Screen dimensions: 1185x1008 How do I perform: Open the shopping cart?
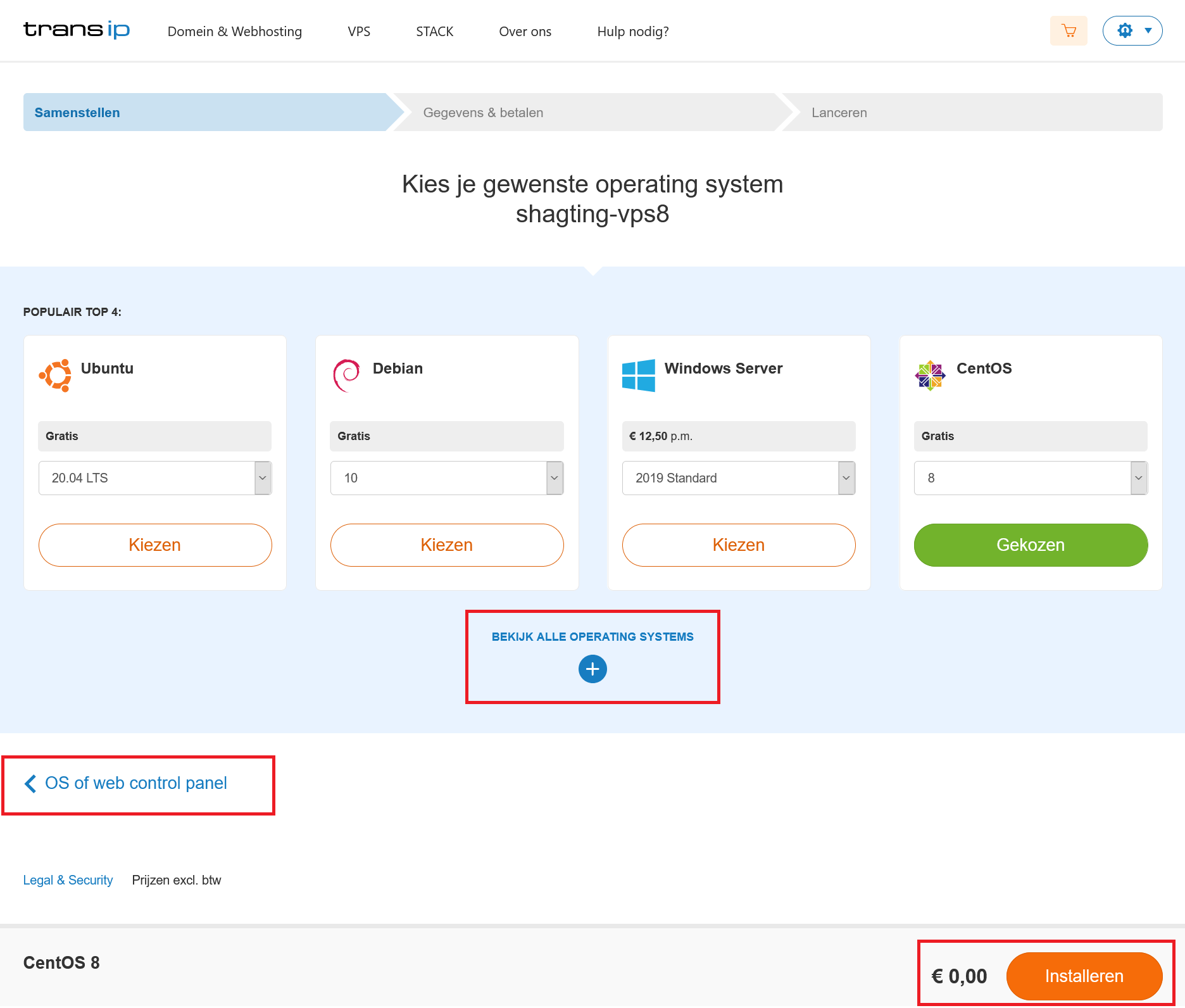(x=1069, y=30)
